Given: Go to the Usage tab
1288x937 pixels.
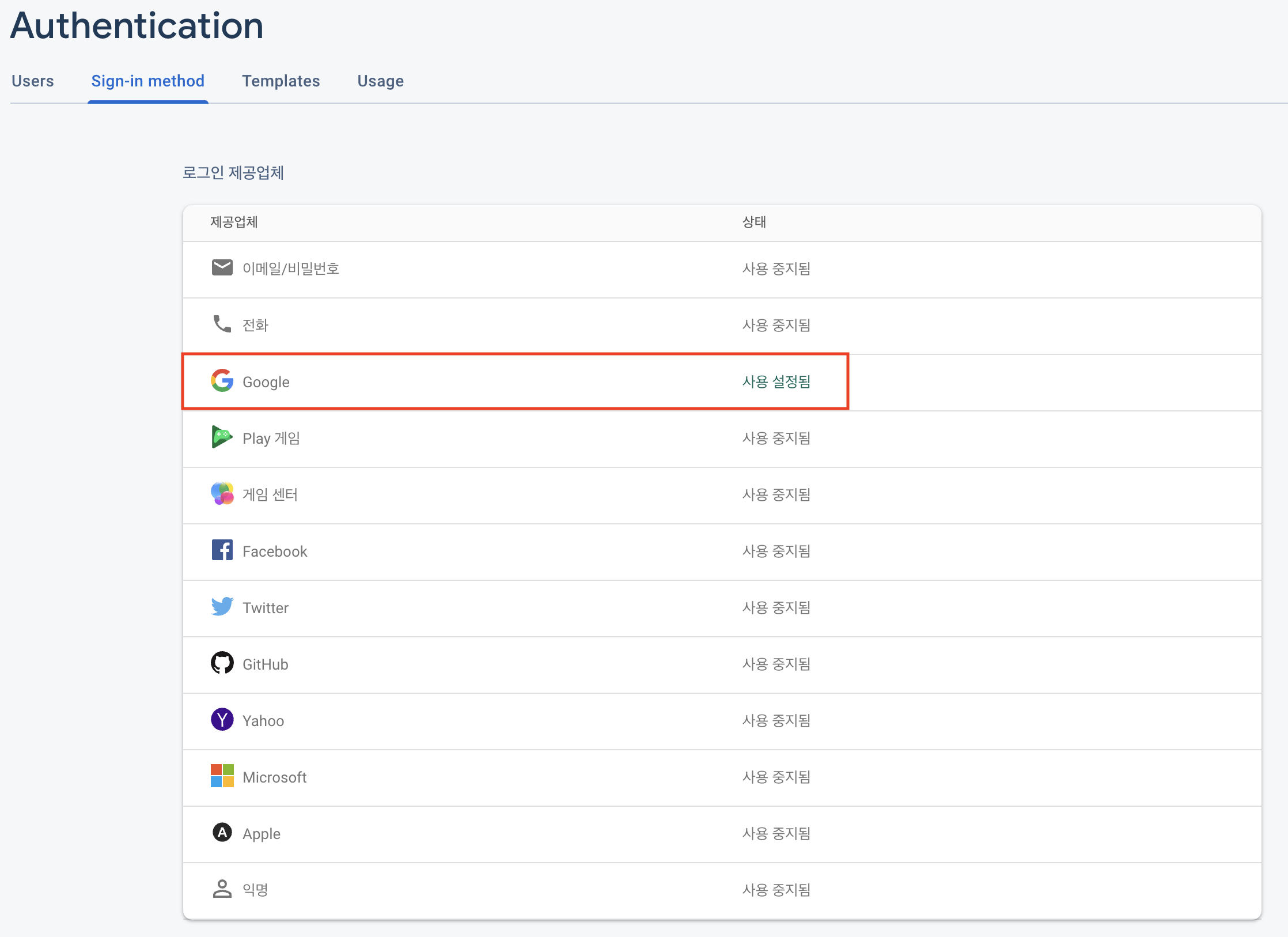Looking at the screenshot, I should pyautogui.click(x=380, y=81).
